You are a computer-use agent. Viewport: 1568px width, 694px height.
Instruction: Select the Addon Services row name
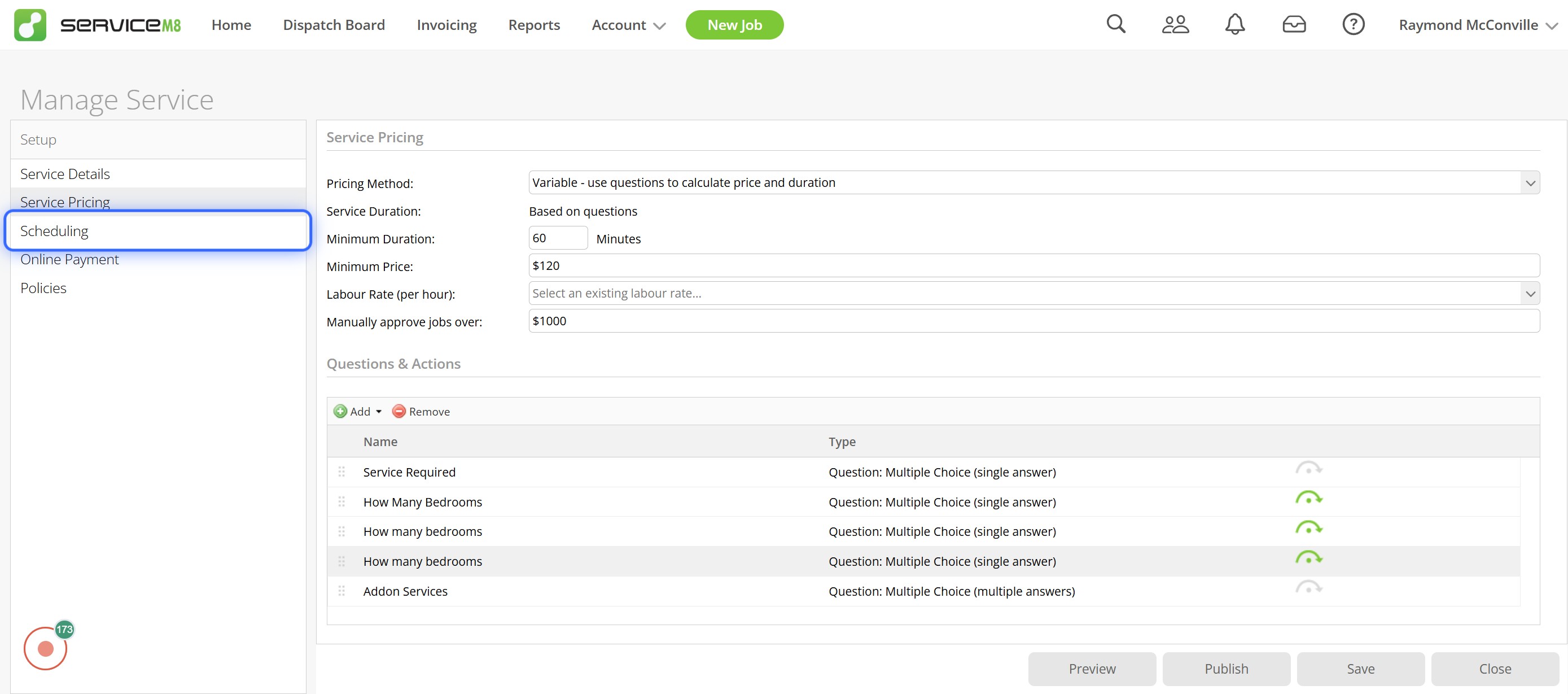[405, 592]
